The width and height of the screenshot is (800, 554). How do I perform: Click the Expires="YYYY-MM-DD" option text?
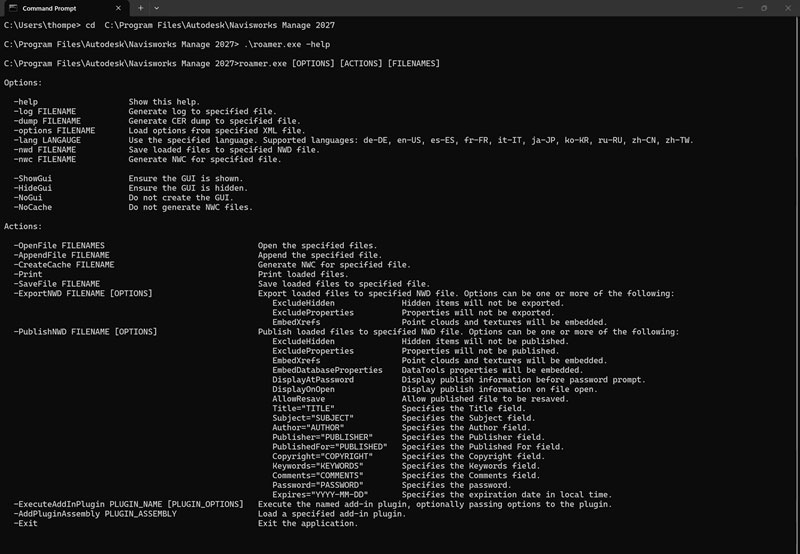pos(320,494)
